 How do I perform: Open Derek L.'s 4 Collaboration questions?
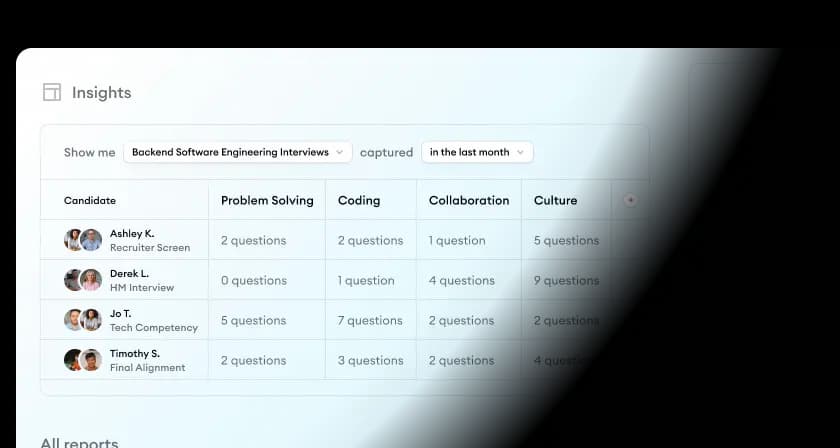(462, 280)
